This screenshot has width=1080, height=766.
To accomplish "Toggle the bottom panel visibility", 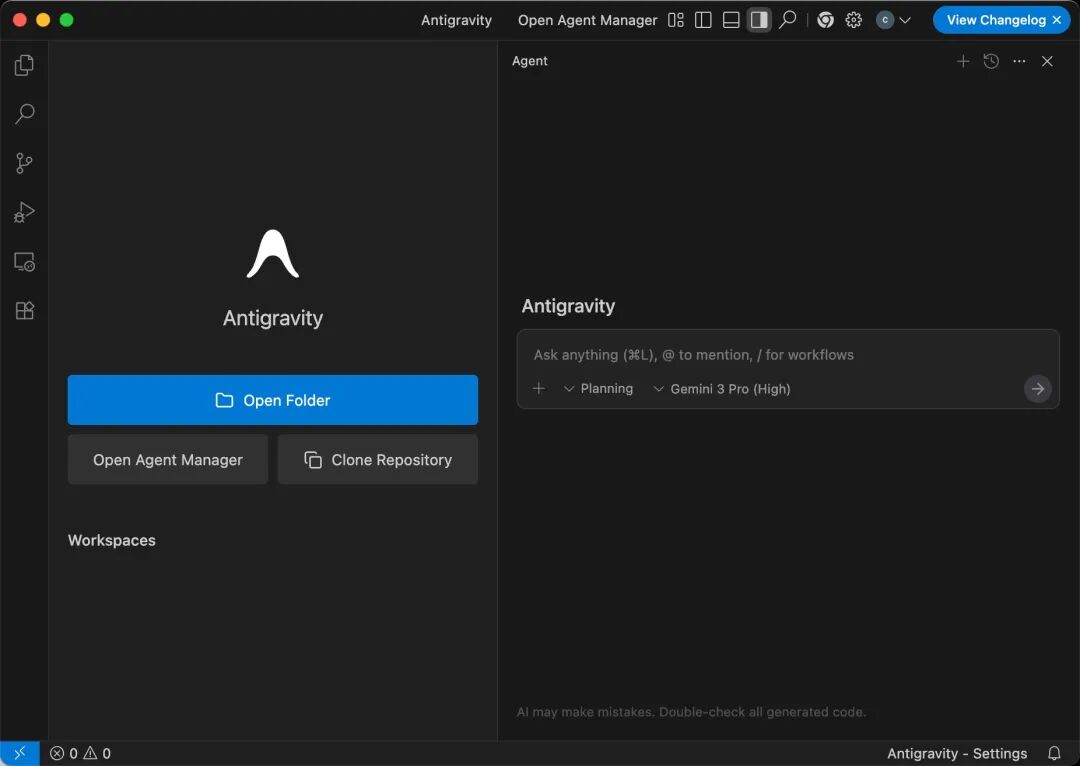I will click(x=731, y=20).
